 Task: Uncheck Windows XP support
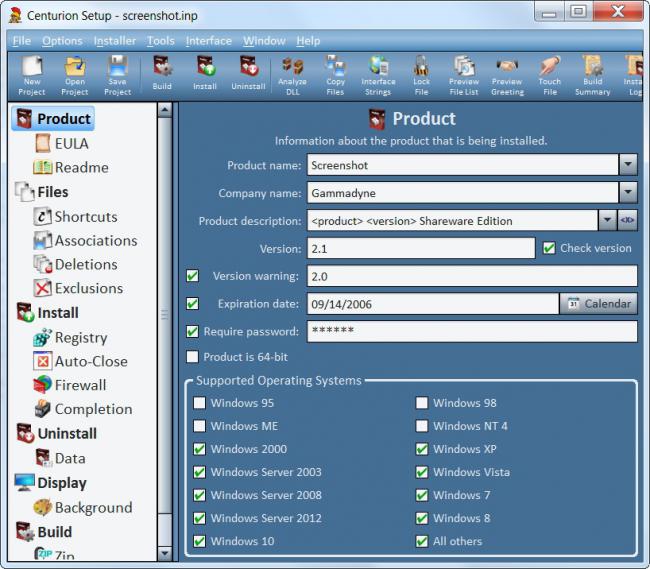[422, 449]
